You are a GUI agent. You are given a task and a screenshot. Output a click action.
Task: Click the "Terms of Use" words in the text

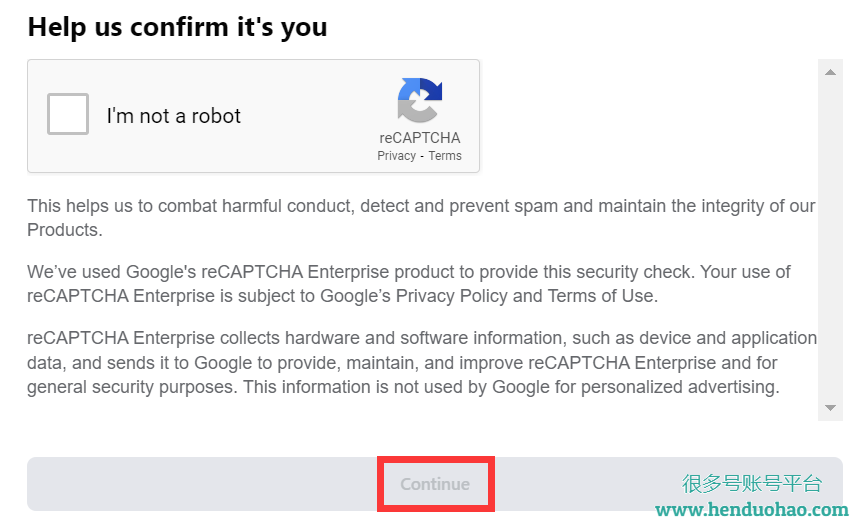pos(601,296)
